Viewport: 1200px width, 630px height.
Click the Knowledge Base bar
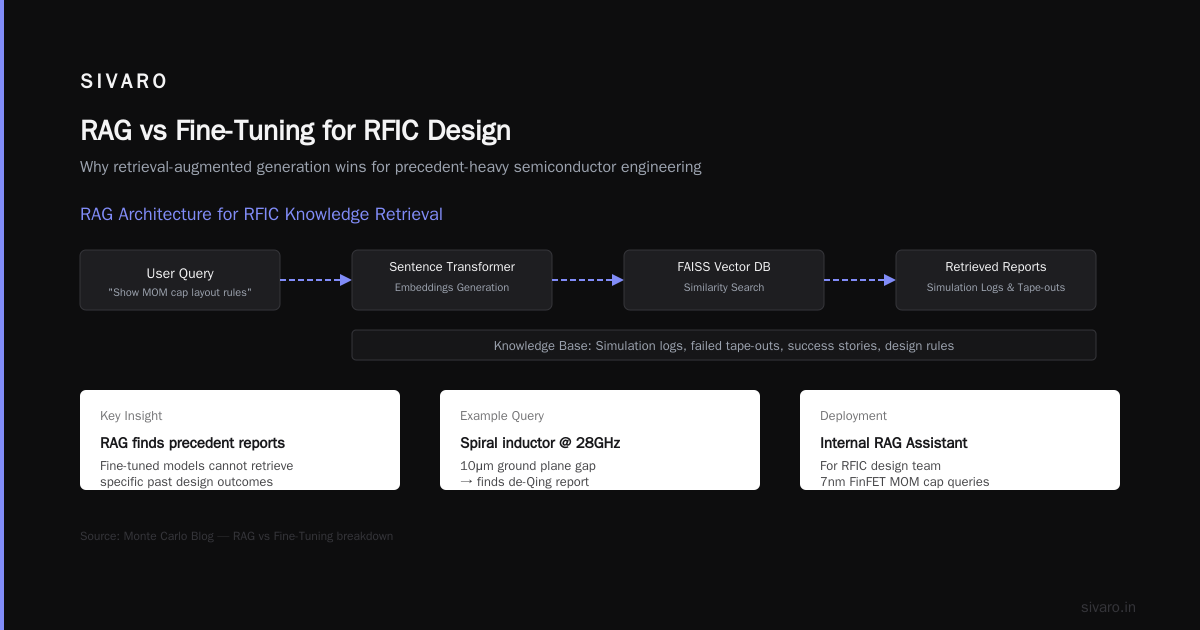724,345
